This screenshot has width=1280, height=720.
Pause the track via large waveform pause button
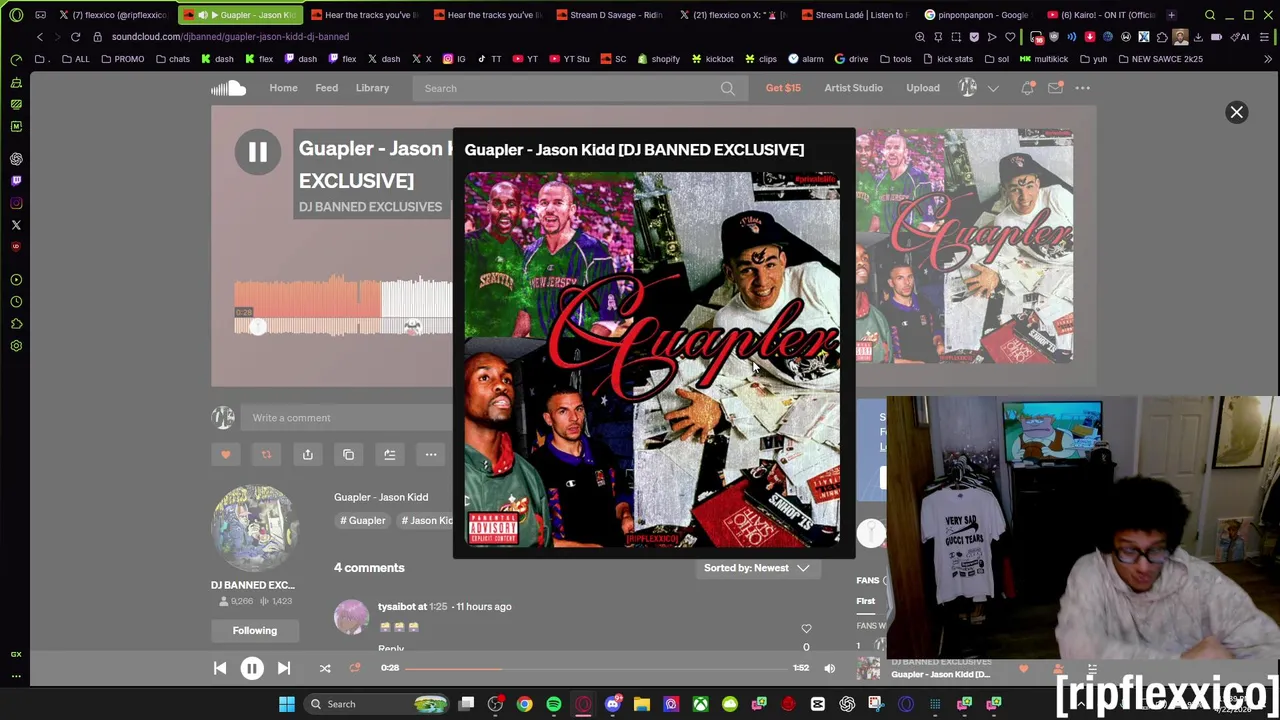click(257, 152)
